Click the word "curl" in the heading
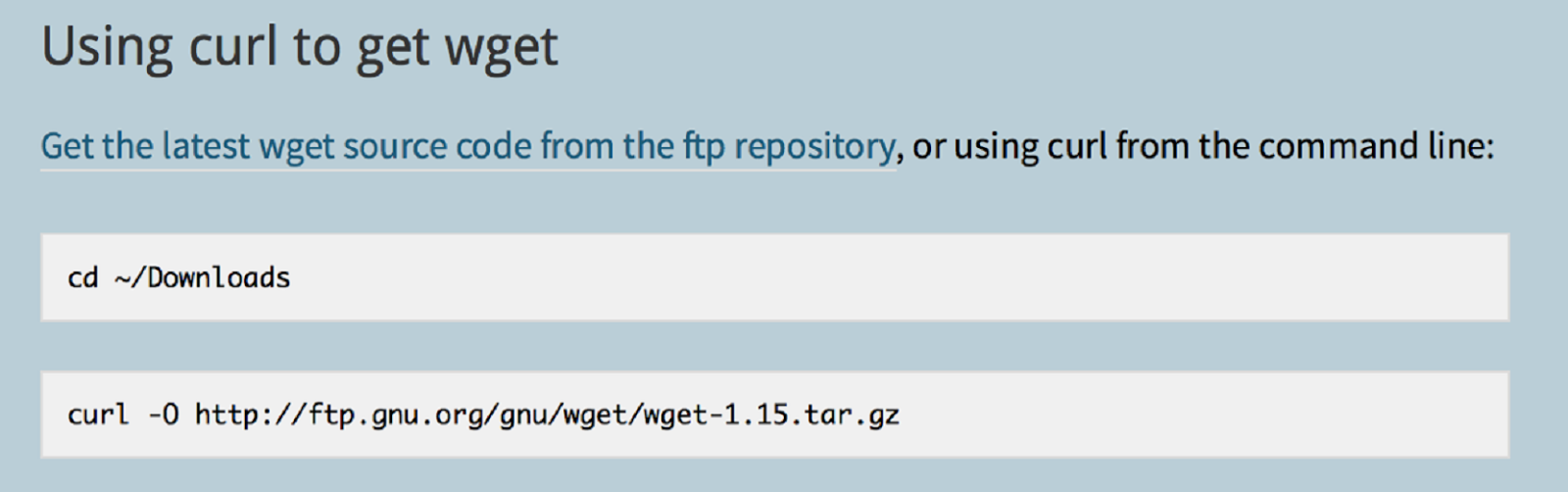 tap(232, 47)
